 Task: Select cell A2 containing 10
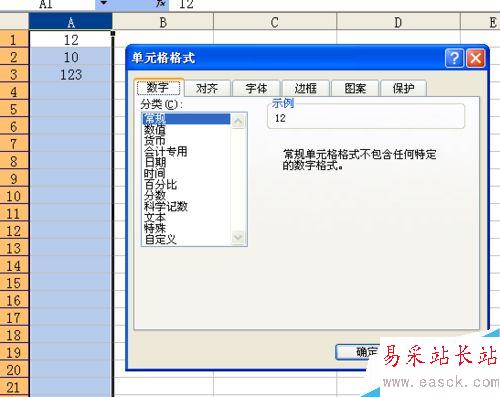click(71, 57)
